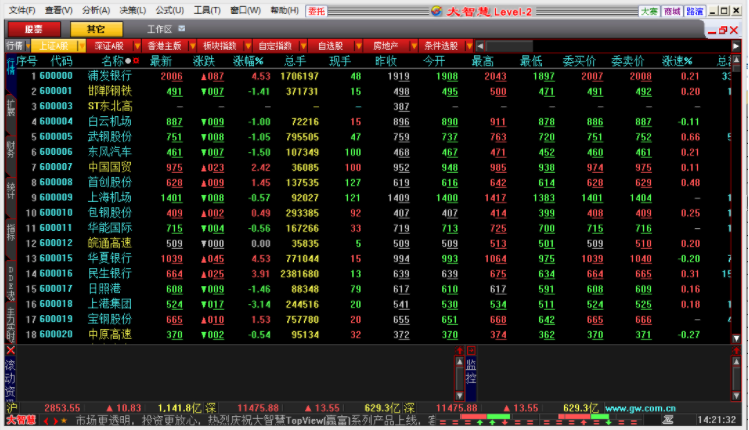The height and width of the screenshot is (430, 749).
Task: Open the www.gw.com.cn link
Action: tap(640, 408)
